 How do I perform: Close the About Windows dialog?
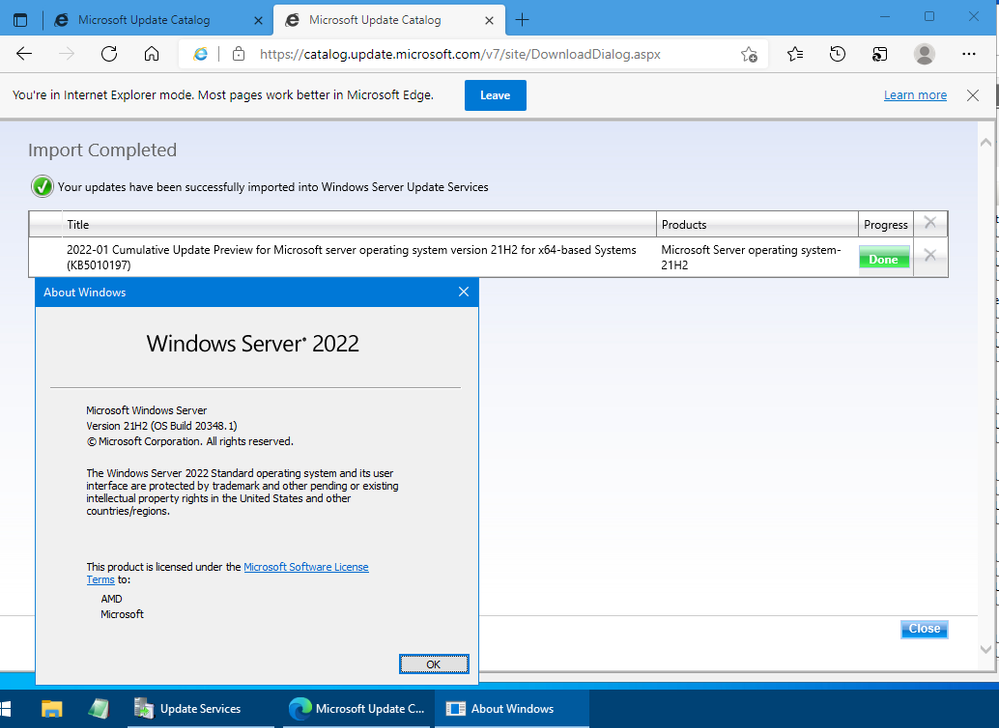click(464, 292)
